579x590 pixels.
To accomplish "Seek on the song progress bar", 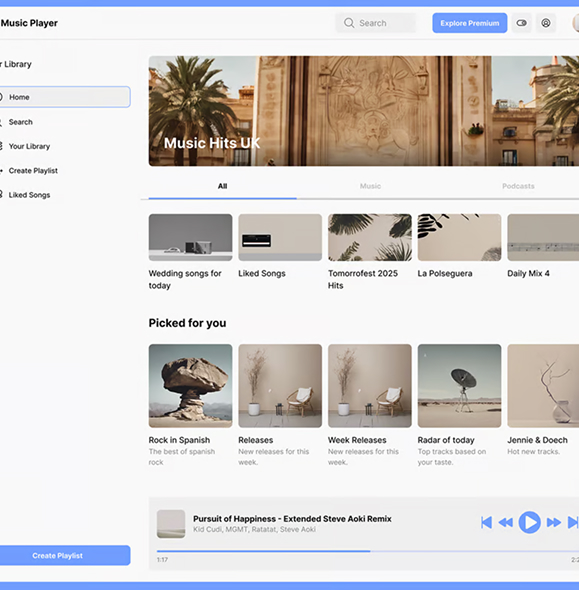I will tap(368, 551).
